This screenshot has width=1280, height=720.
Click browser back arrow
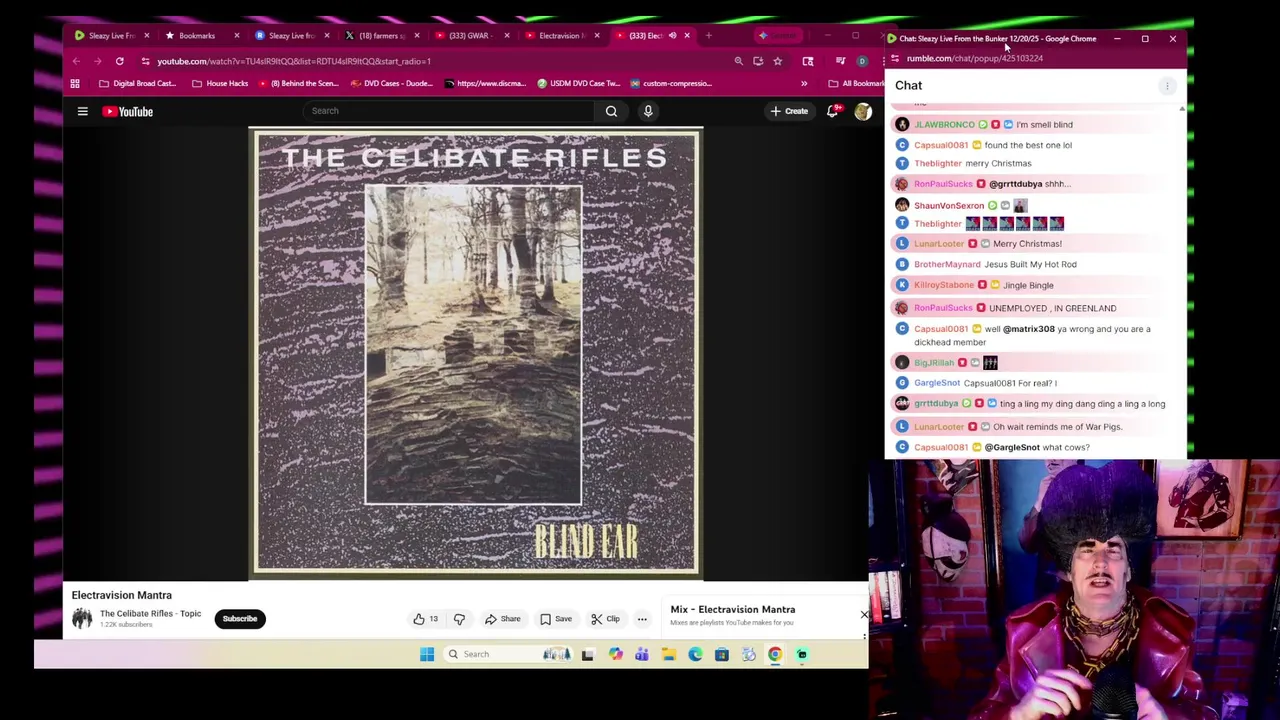(76, 61)
